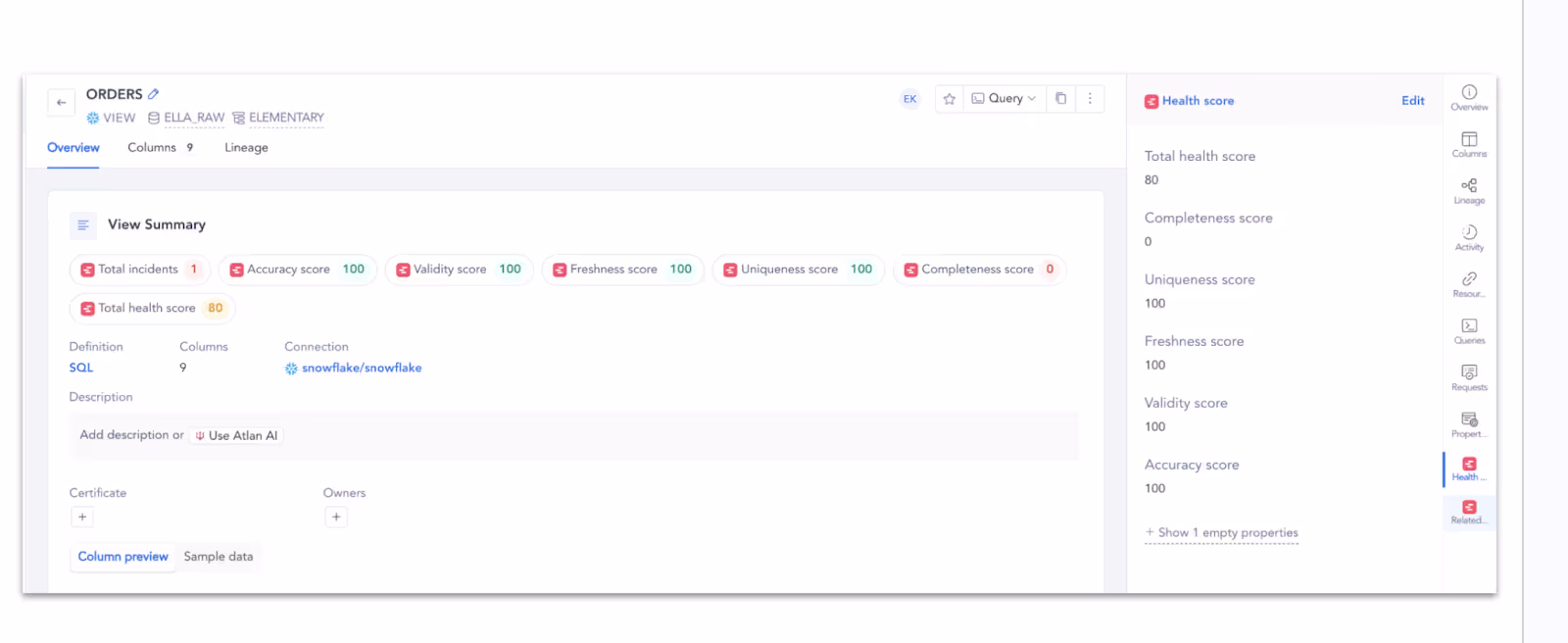The width and height of the screenshot is (1568, 643).
Task: Click the Freshness score label in side panel
Action: (x=1194, y=342)
